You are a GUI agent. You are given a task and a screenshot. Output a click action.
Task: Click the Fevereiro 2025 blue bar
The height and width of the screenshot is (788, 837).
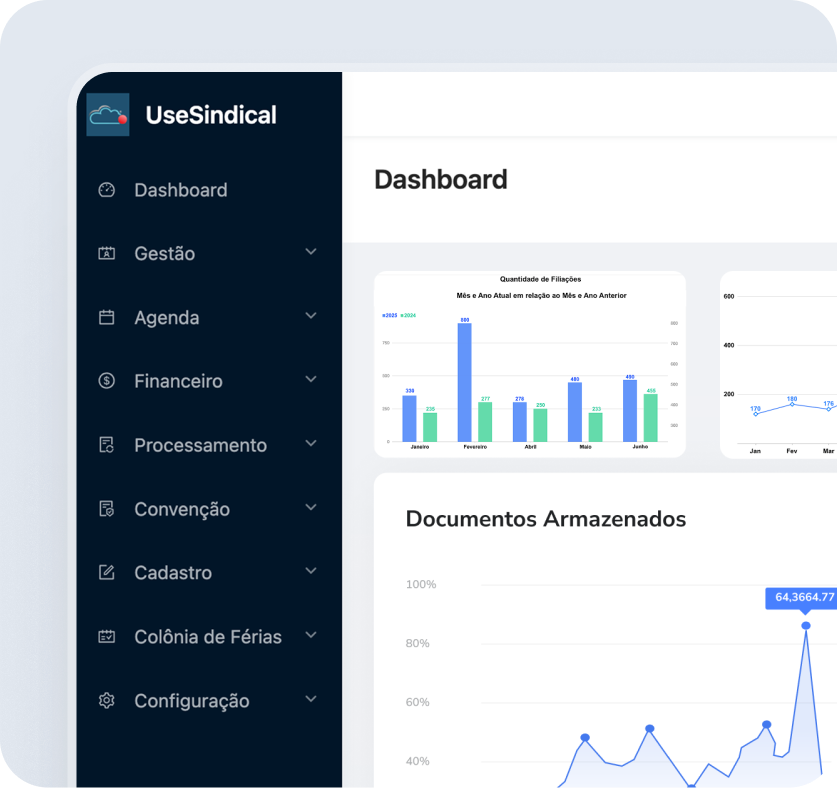(x=464, y=382)
